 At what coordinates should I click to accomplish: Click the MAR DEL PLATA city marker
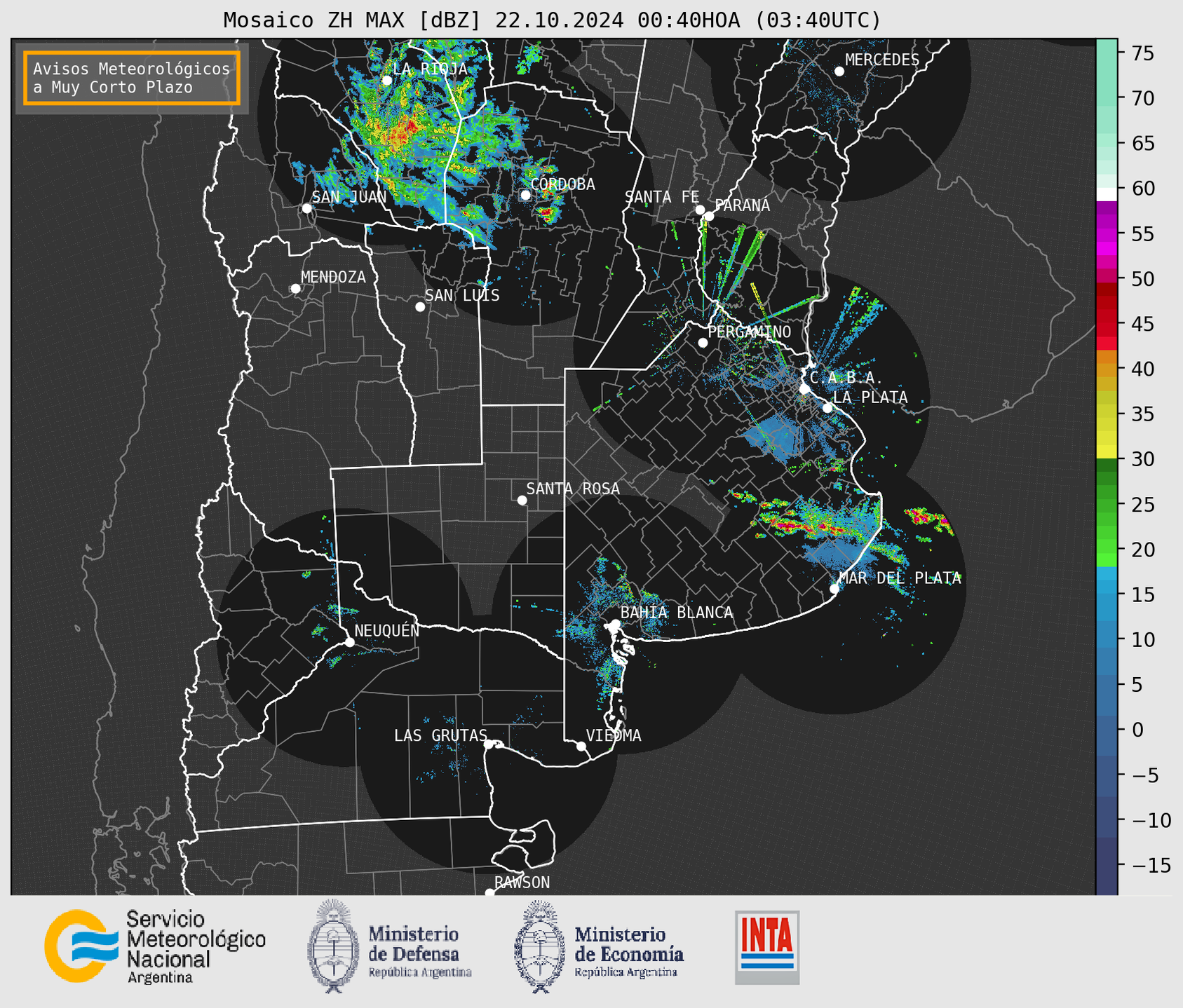pyautogui.click(x=834, y=589)
